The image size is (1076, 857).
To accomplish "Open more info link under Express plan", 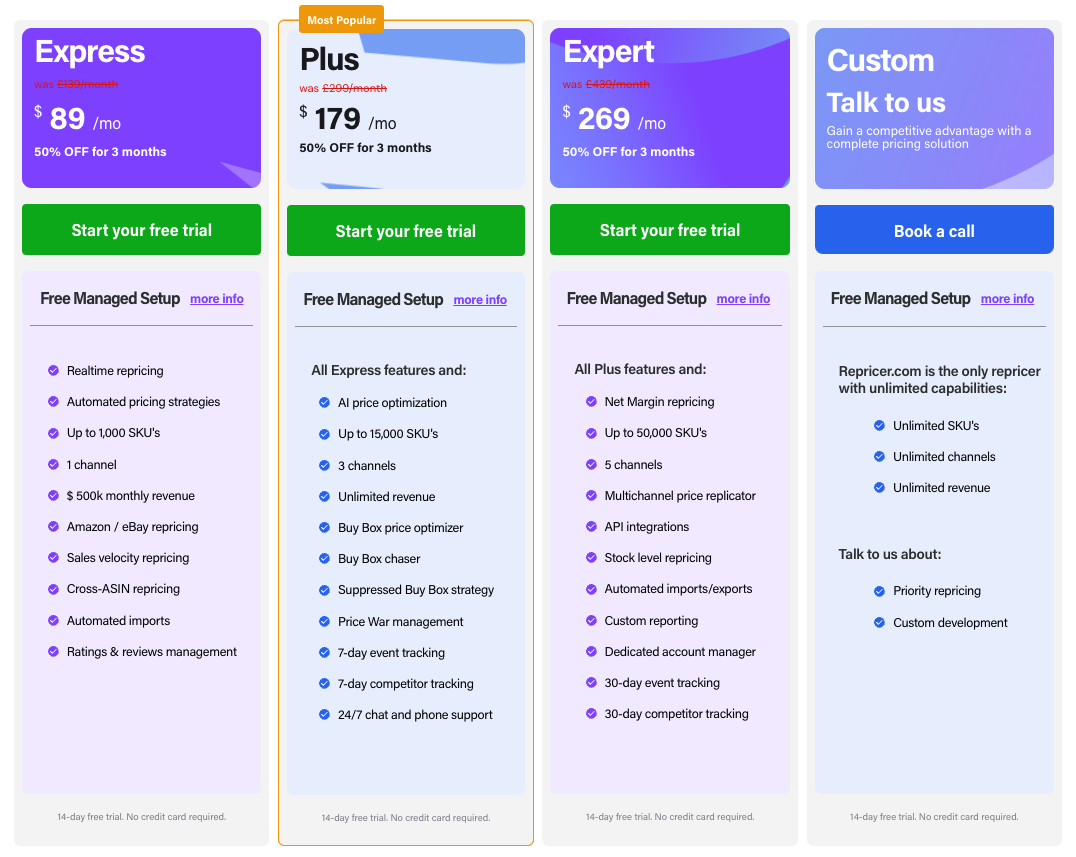I will pos(217,299).
